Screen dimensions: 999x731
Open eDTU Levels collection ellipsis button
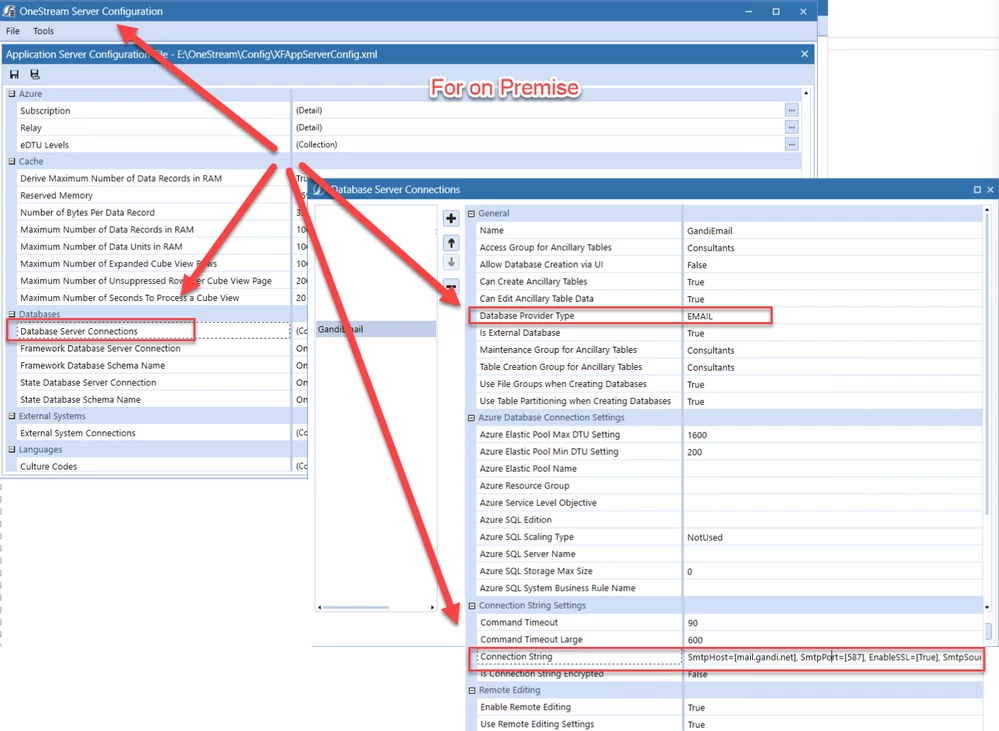791,145
